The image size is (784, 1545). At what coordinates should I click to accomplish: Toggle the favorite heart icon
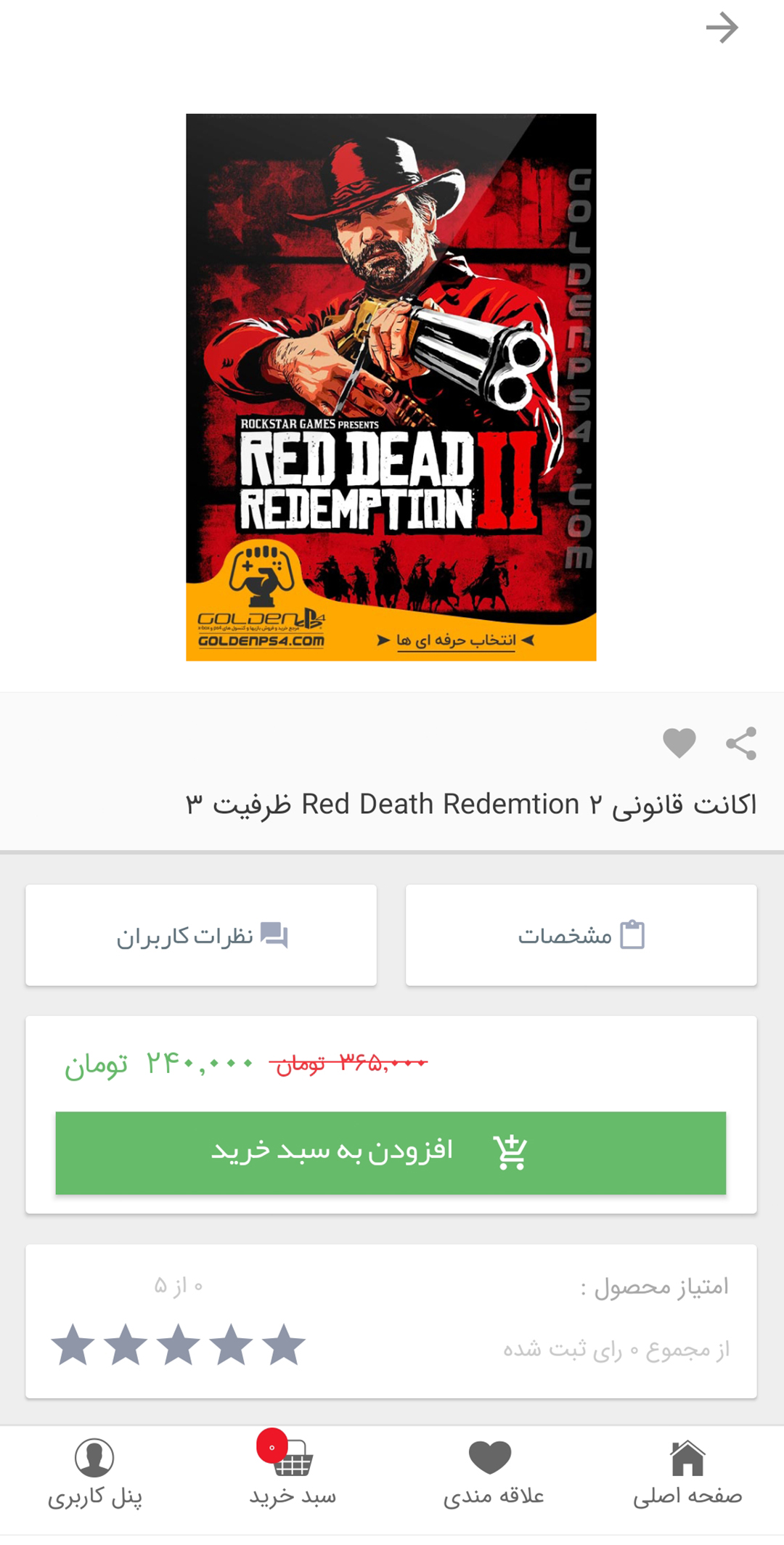(x=679, y=743)
